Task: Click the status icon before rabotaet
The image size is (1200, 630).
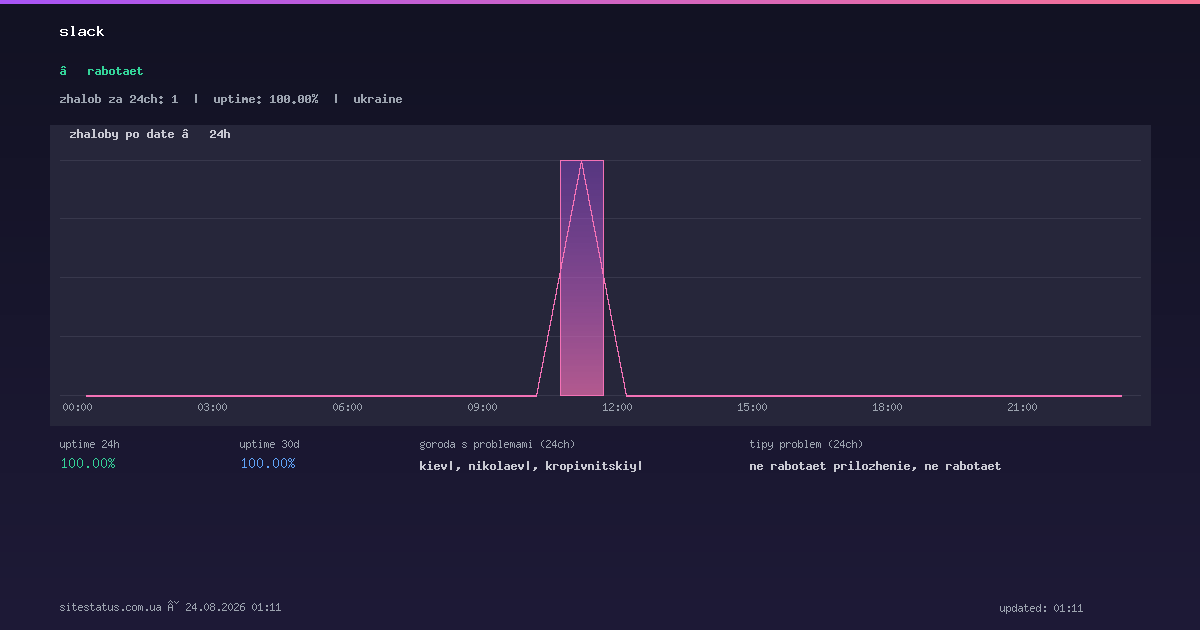Action: [x=63, y=71]
